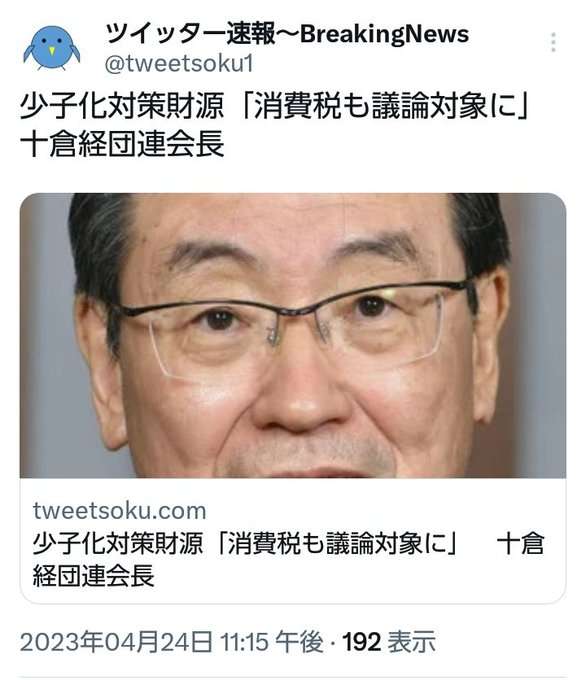586x680 pixels.
Task: Select the tweet text line 少子化対策財源「消費税も議論対象に」
Action: click(274, 106)
